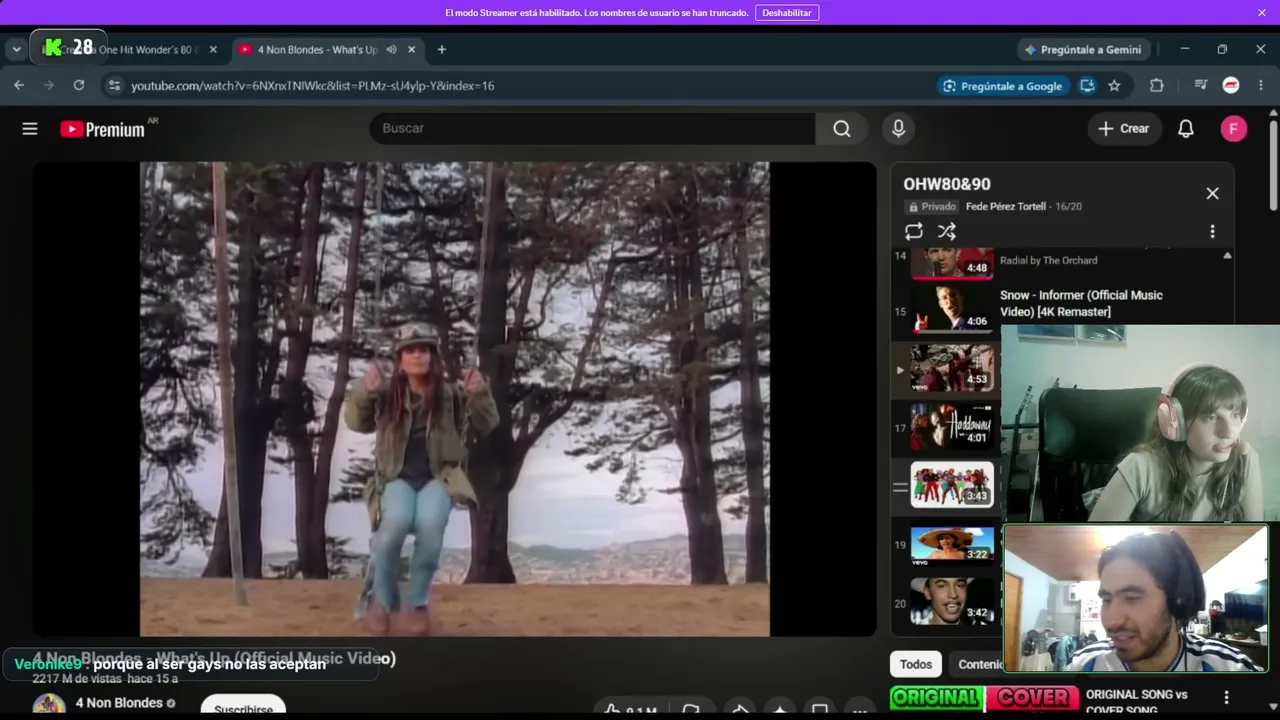Click the OHW80&90 playlist title
Image resolution: width=1280 pixels, height=720 pixels.
947,184
